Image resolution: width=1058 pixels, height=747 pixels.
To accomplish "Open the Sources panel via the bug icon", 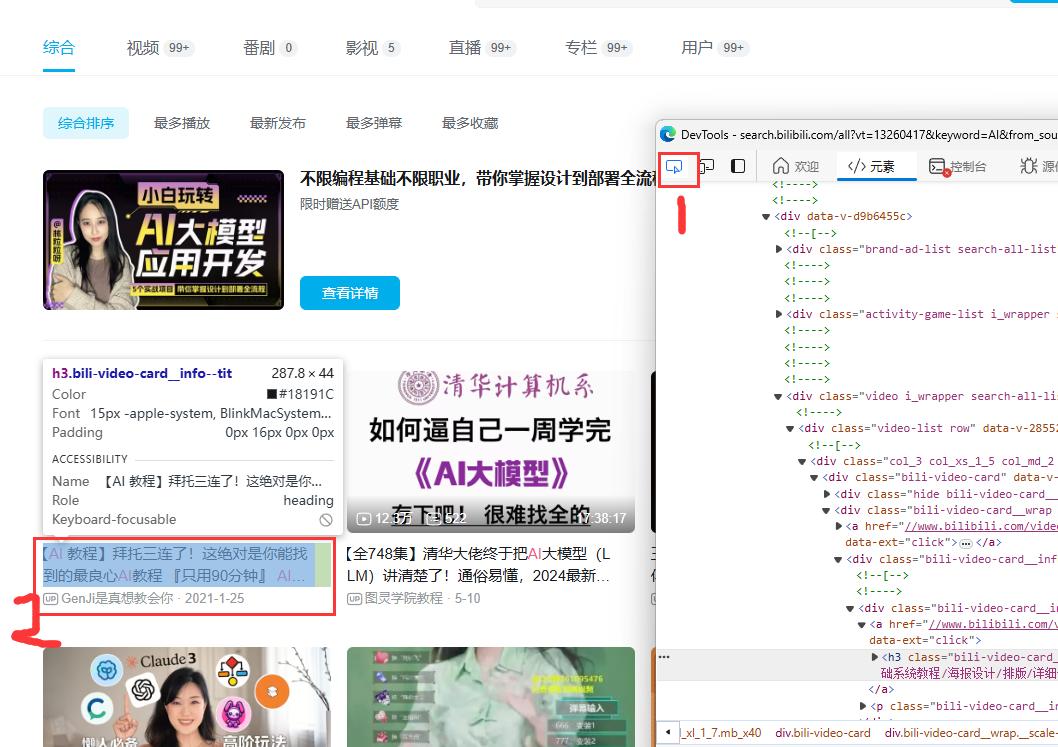I will click(x=1027, y=166).
